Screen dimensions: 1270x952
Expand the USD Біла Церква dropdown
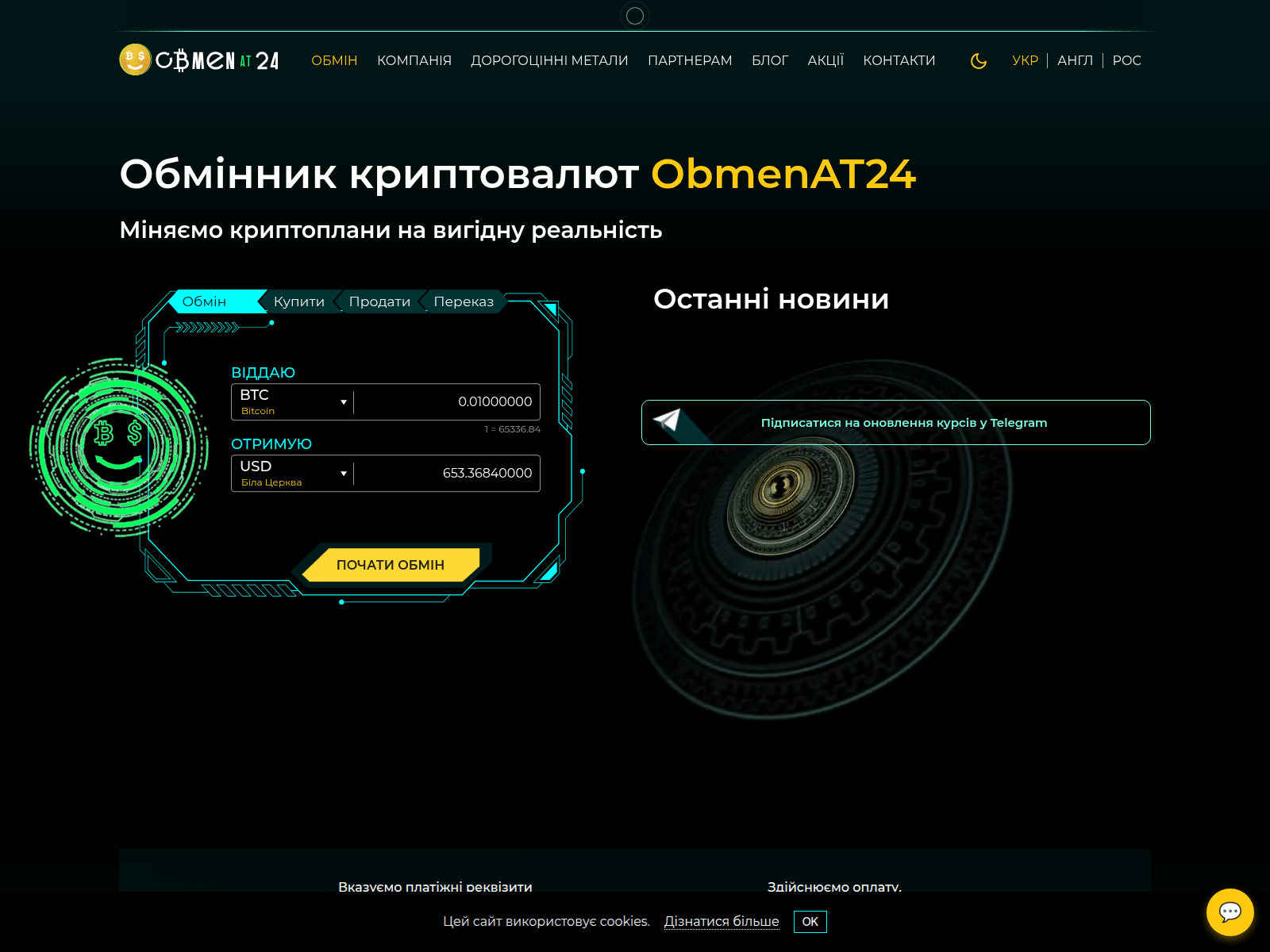(x=293, y=474)
